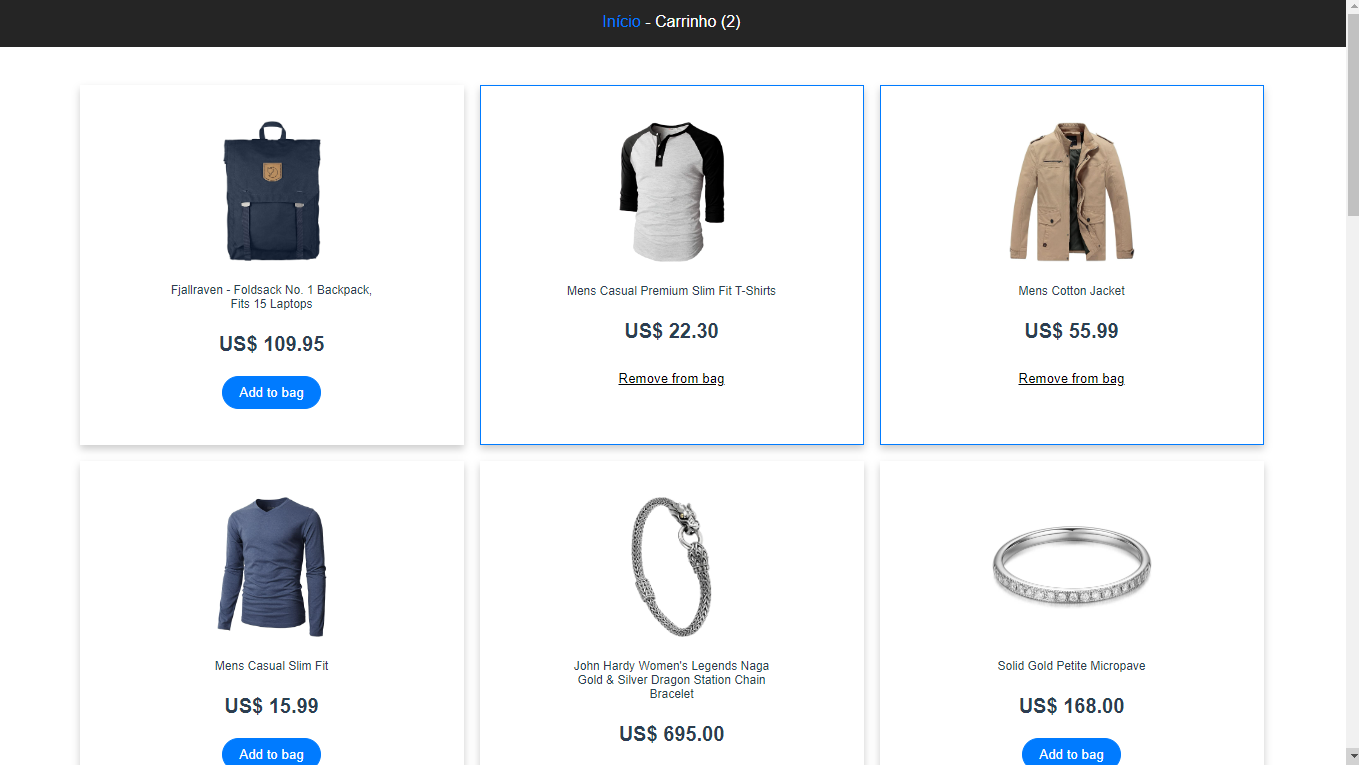Open the Carrinho (2) cart link
1359x773 pixels.
pyautogui.click(x=698, y=21)
